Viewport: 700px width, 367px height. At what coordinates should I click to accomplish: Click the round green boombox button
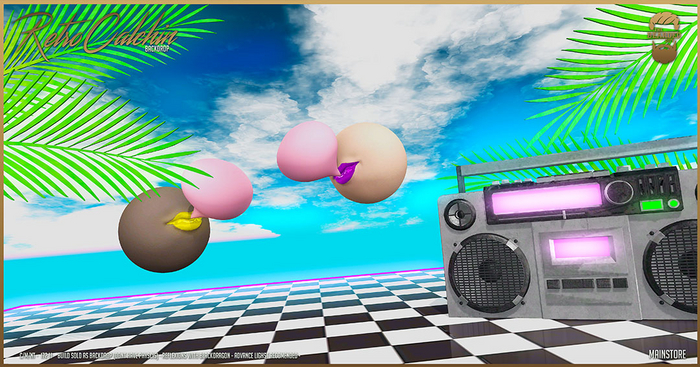pos(673,204)
